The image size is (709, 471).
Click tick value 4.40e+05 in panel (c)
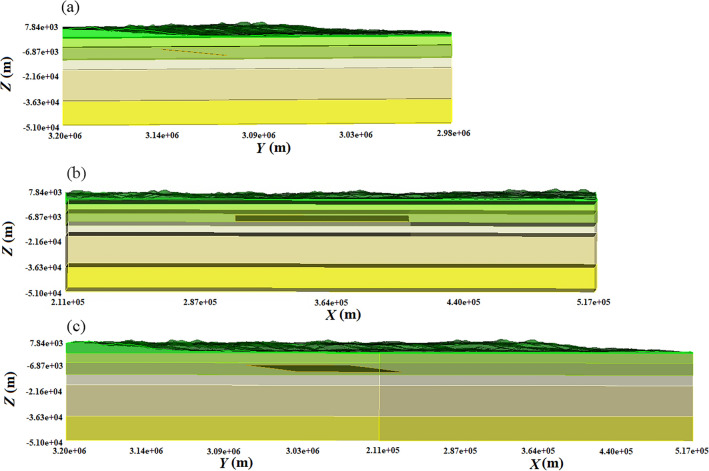(616, 451)
